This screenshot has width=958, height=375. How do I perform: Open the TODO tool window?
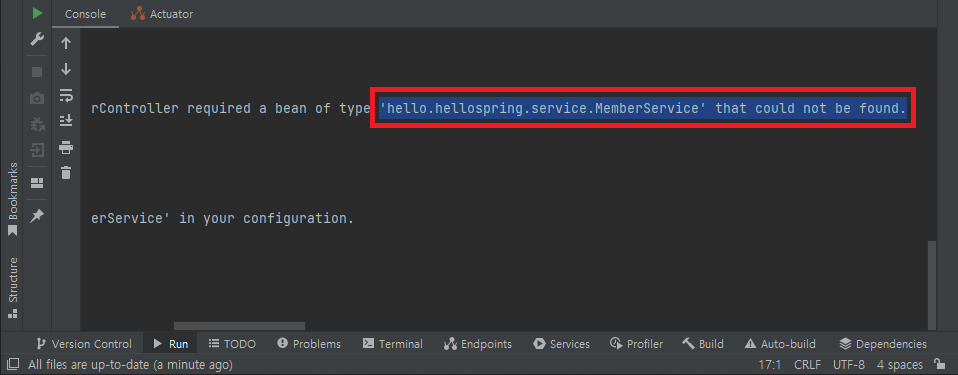click(232, 344)
